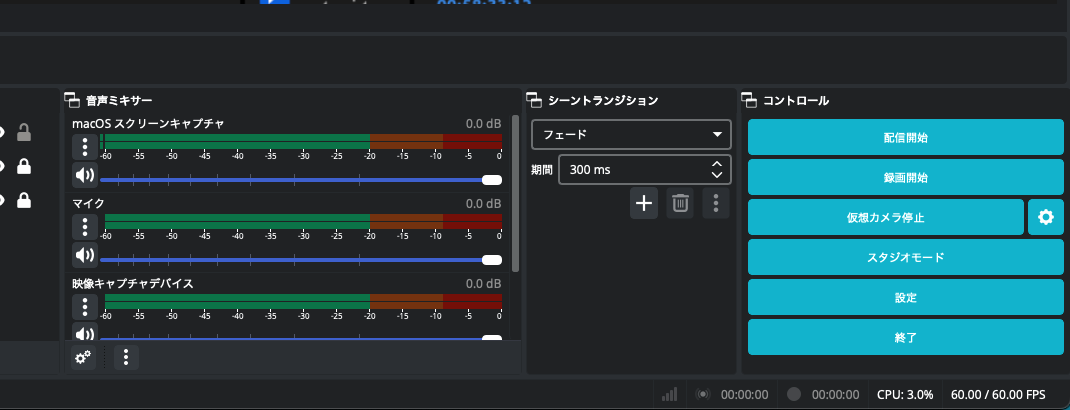Click 配信開始 to start streaming
The width and height of the screenshot is (1070, 410).
pos(906,137)
